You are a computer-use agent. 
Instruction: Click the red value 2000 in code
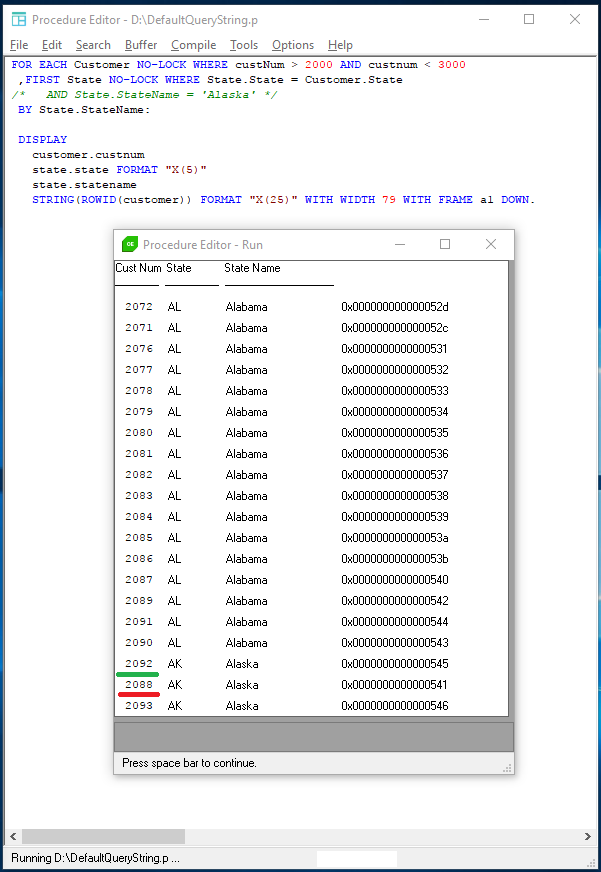(319, 65)
